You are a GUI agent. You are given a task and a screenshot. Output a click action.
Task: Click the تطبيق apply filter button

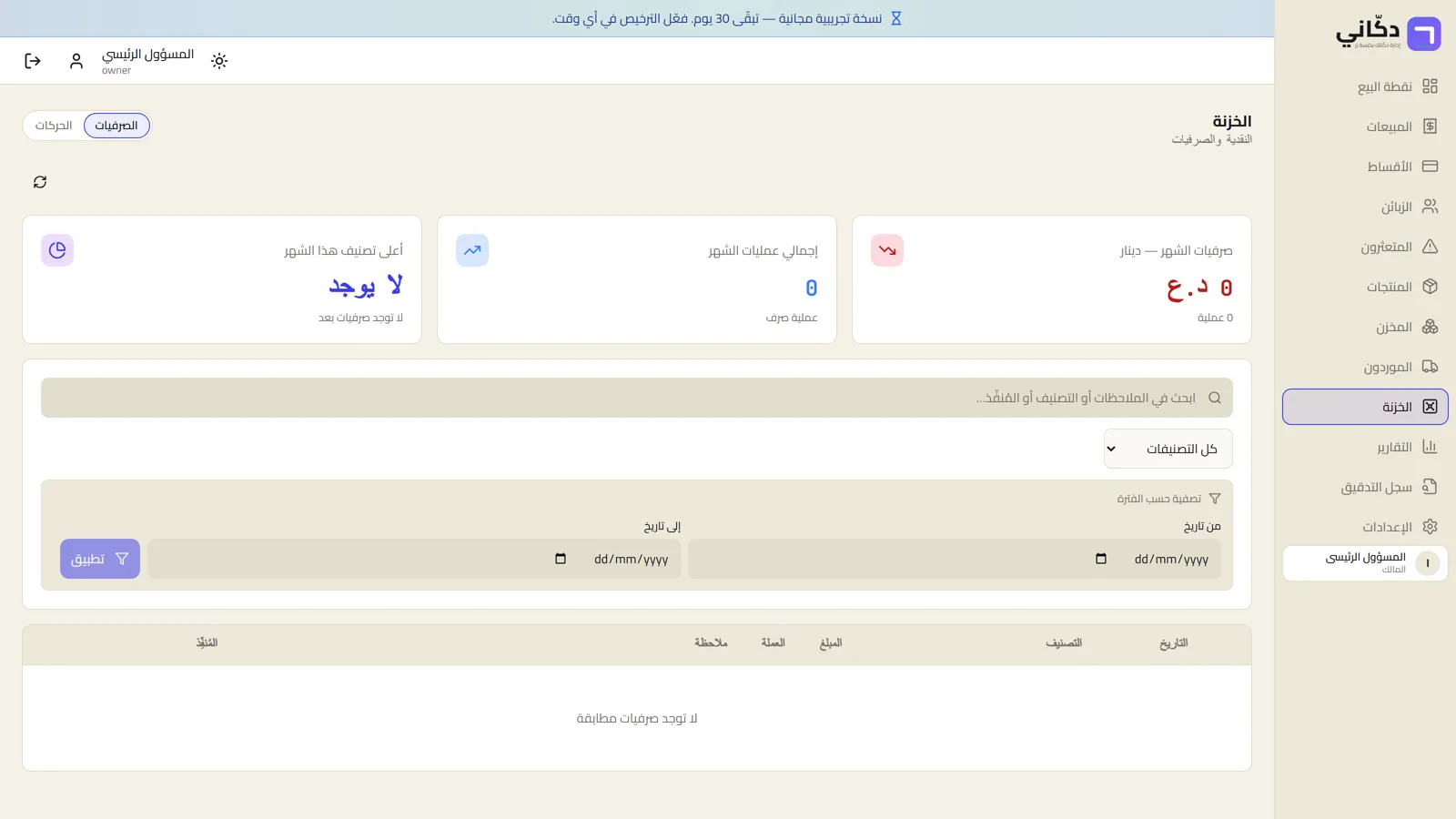click(100, 559)
